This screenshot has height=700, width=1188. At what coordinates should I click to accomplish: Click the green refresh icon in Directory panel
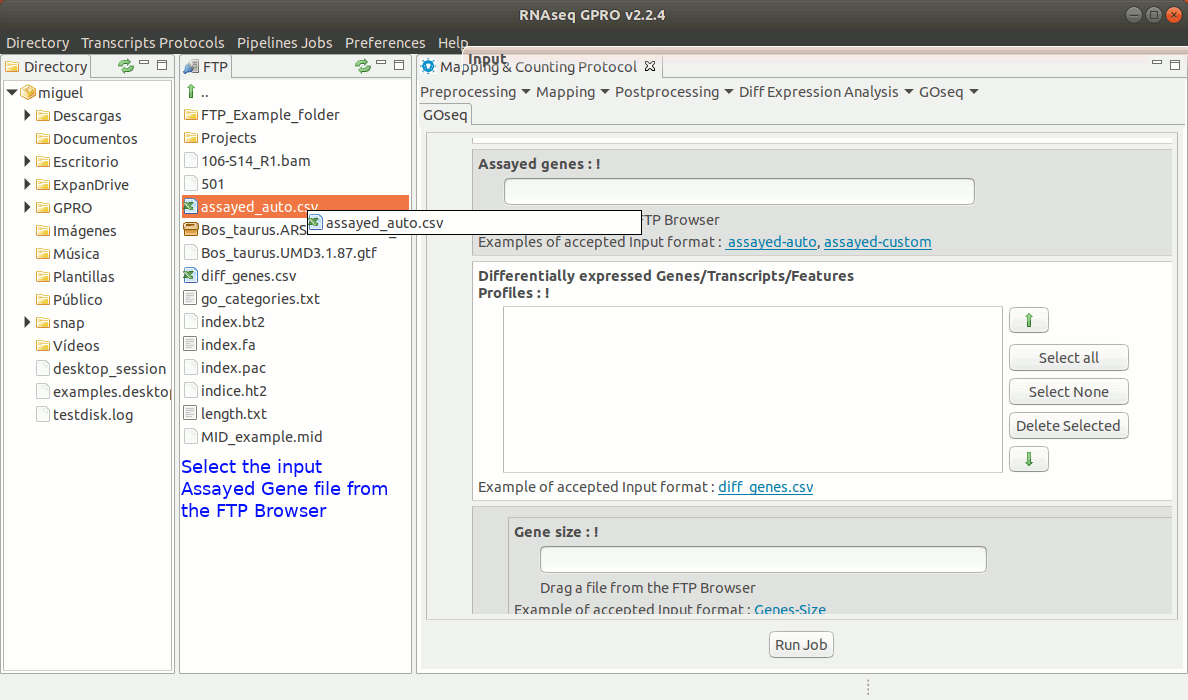(x=125, y=67)
